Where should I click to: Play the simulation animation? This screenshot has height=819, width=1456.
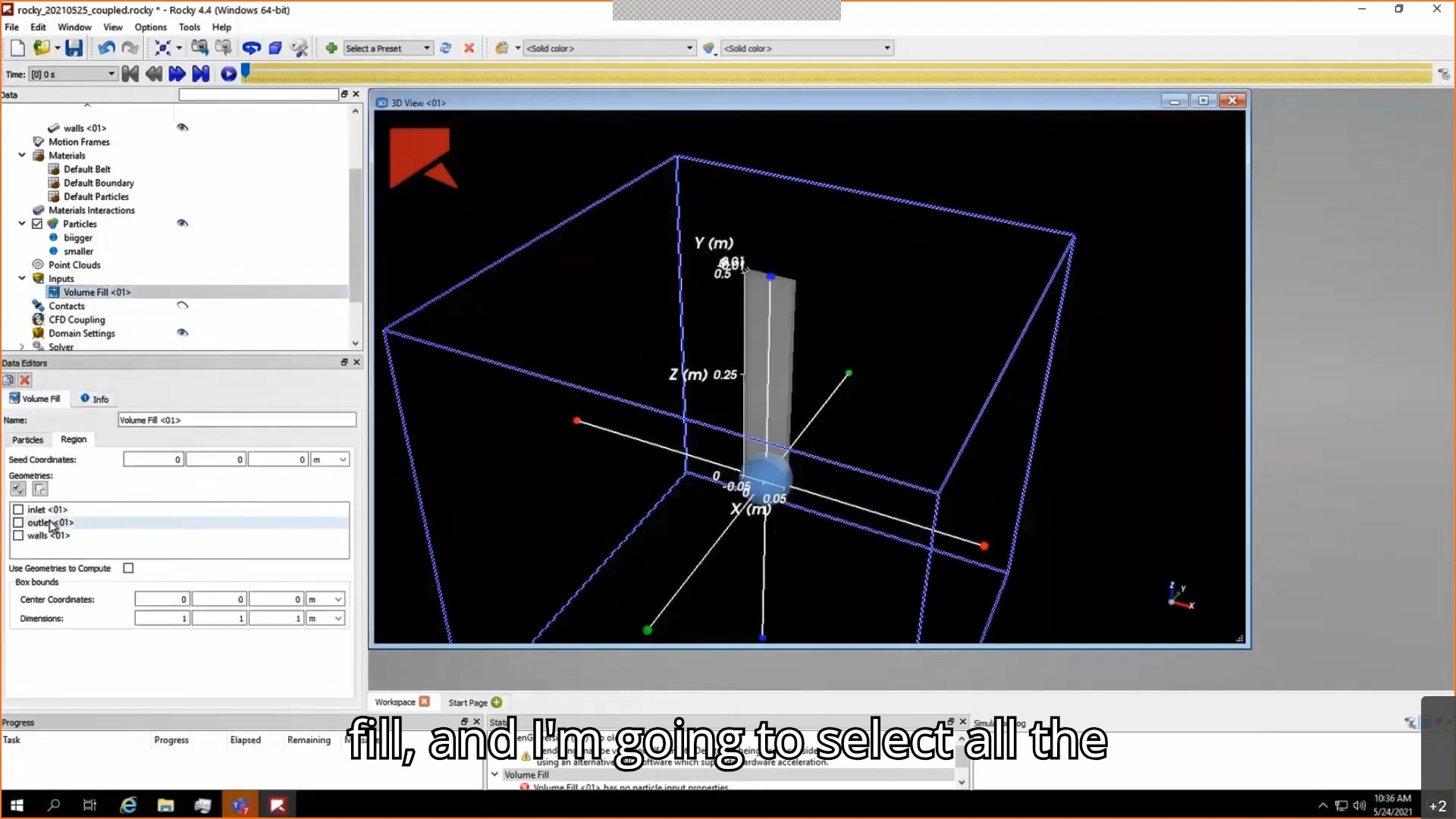228,74
